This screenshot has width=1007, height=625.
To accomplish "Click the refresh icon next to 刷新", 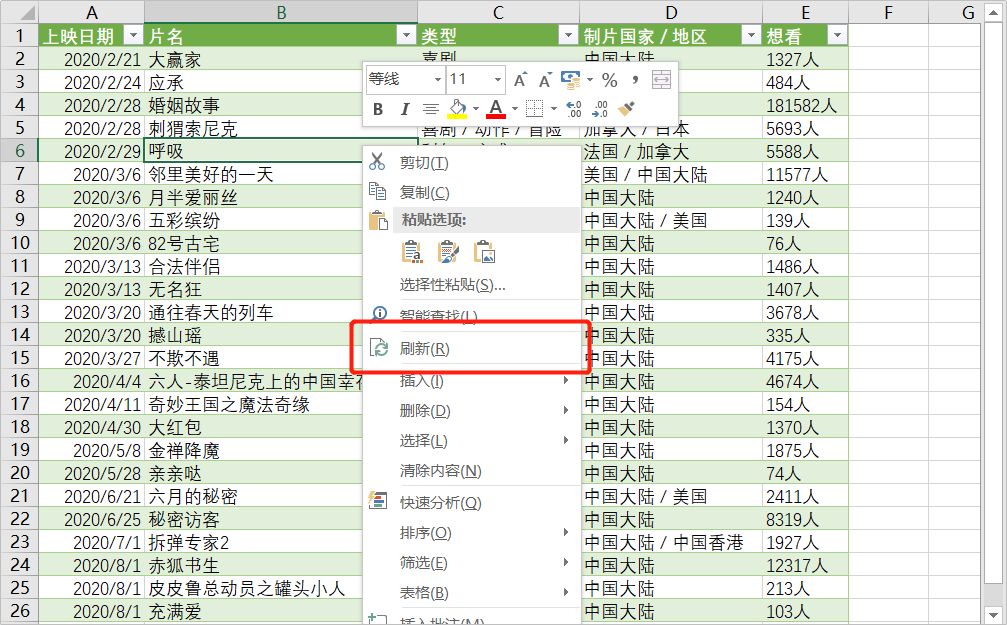I will [x=378, y=348].
